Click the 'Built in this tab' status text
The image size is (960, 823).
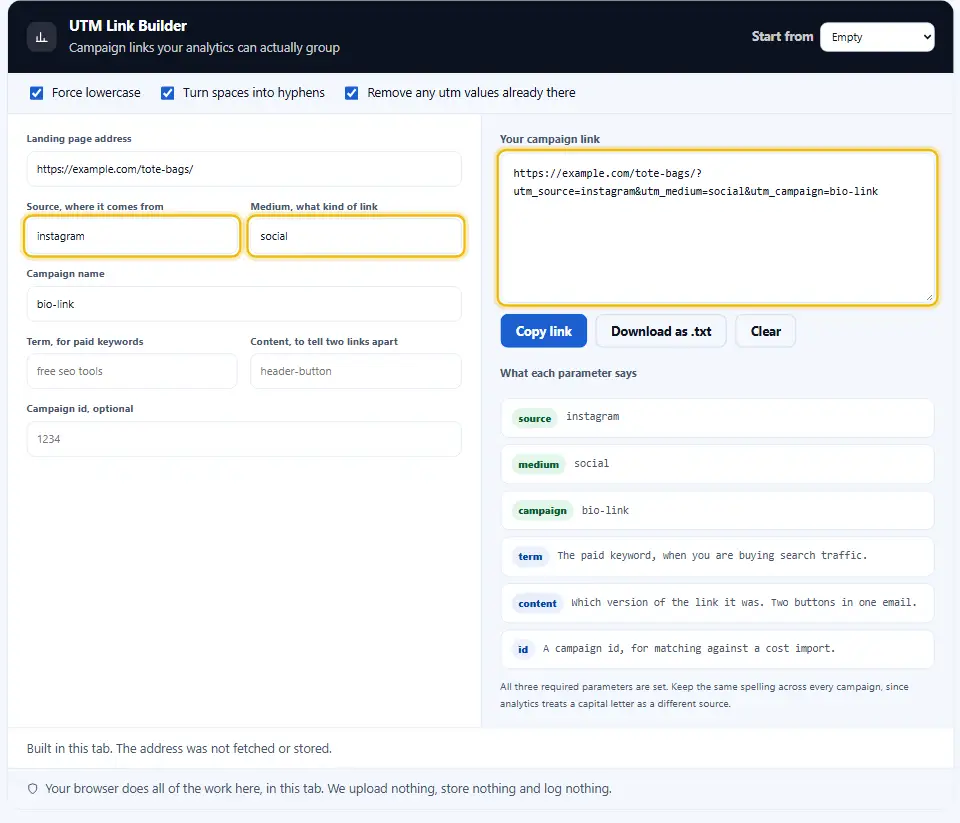179,748
